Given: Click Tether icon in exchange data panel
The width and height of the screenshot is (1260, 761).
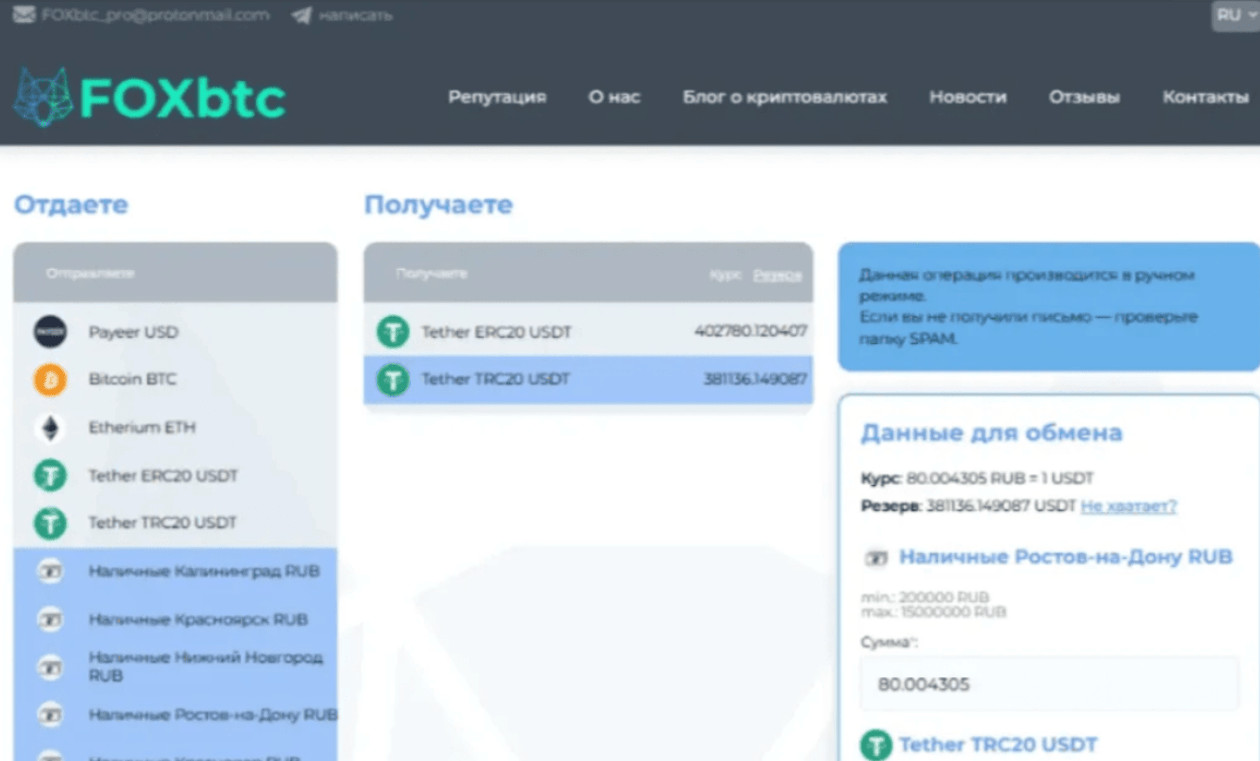Looking at the screenshot, I should [x=876, y=745].
